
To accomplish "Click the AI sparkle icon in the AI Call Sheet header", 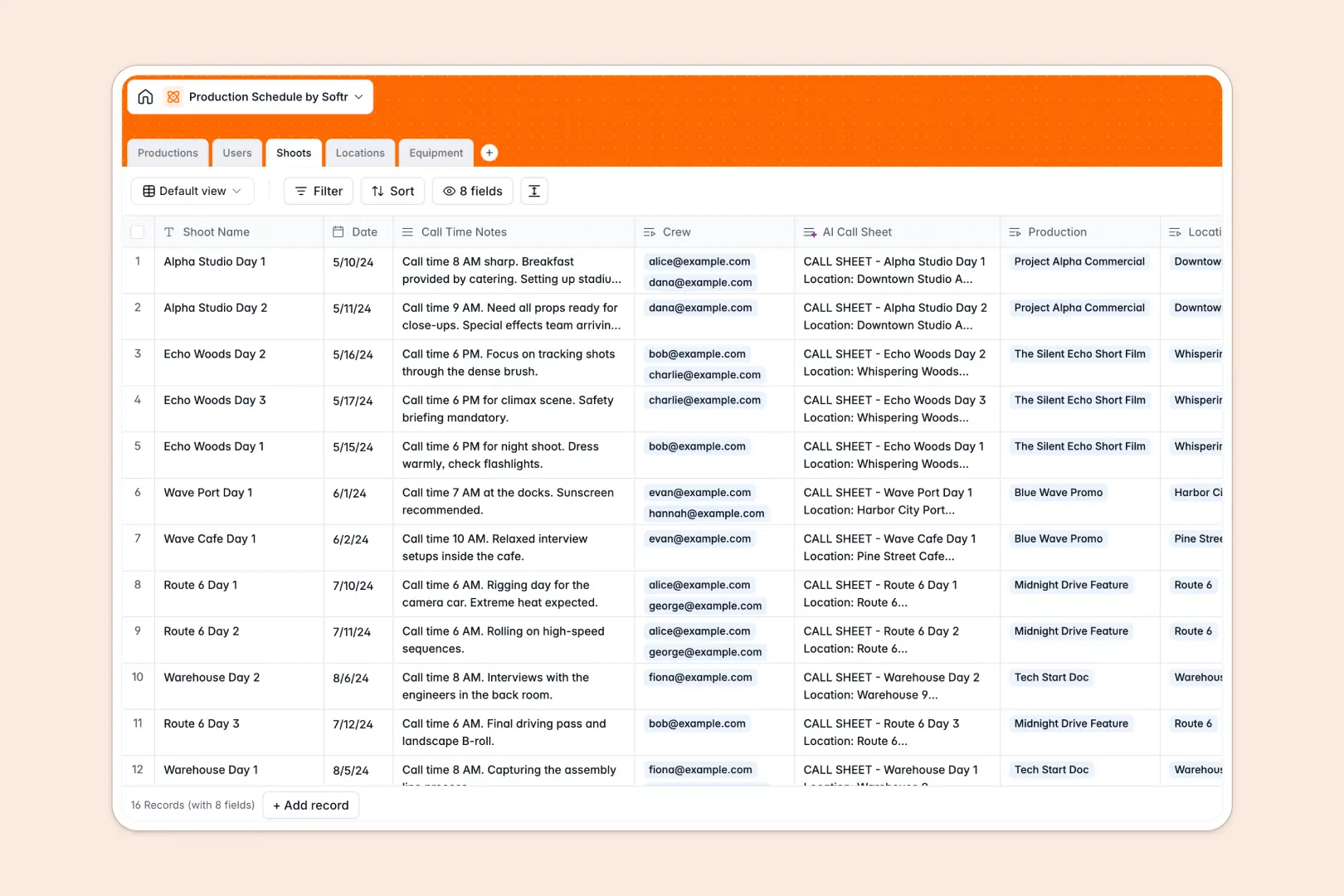I will coord(809,231).
